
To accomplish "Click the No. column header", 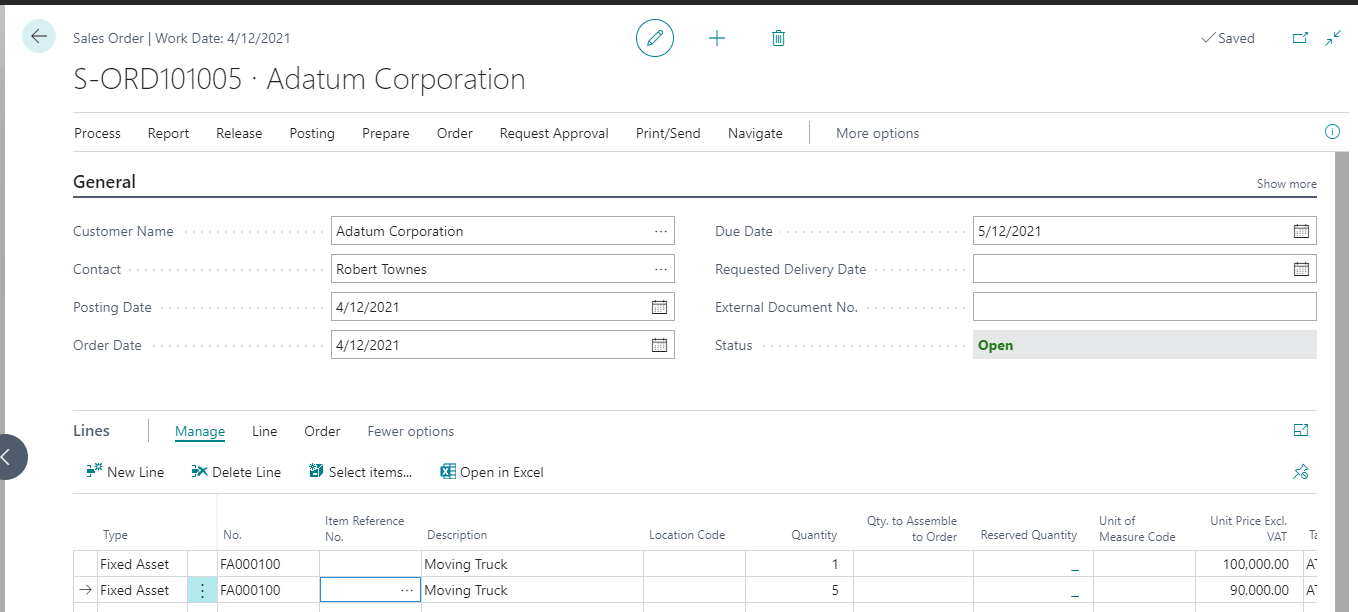I will click(233, 535).
